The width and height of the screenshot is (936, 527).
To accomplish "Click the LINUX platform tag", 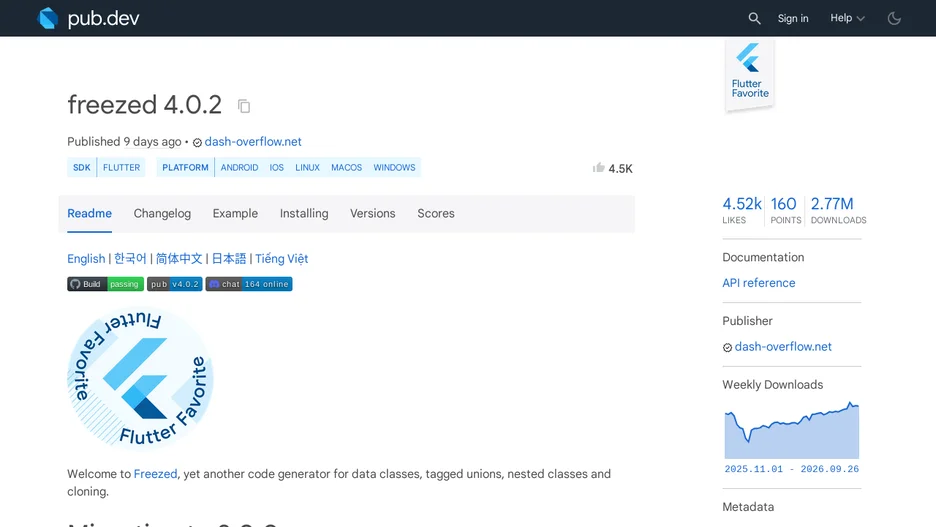I will [307, 168].
